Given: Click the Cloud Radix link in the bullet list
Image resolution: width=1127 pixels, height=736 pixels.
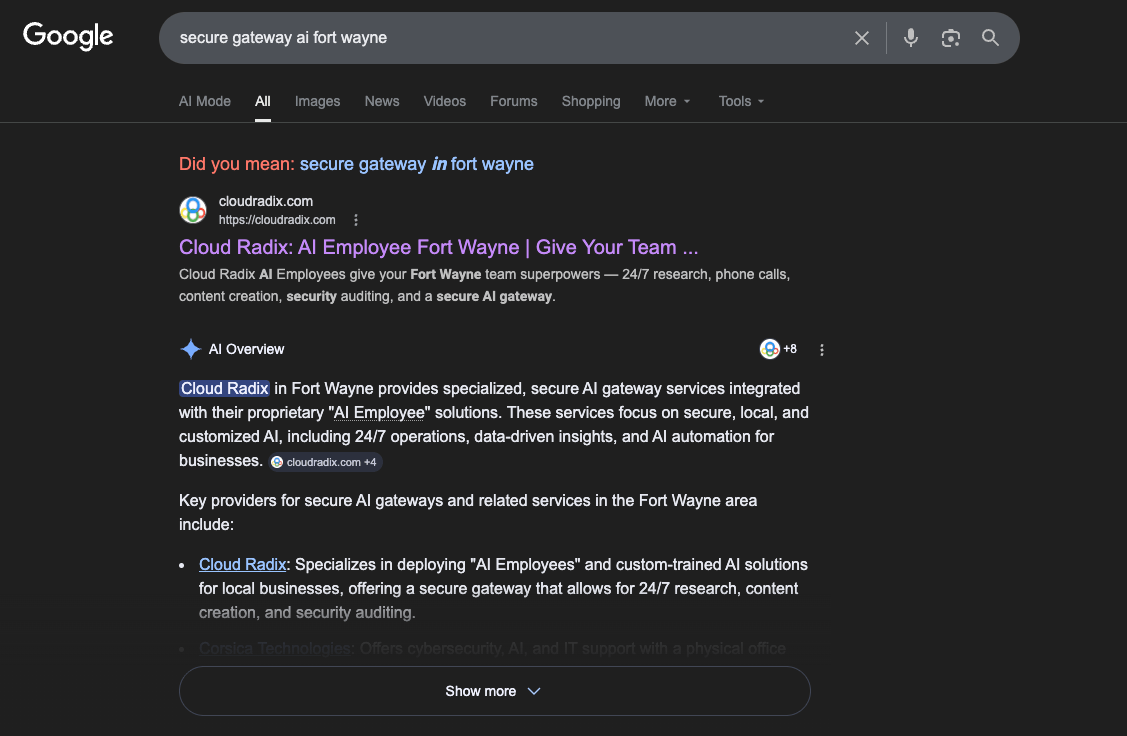Looking at the screenshot, I should coord(242,564).
